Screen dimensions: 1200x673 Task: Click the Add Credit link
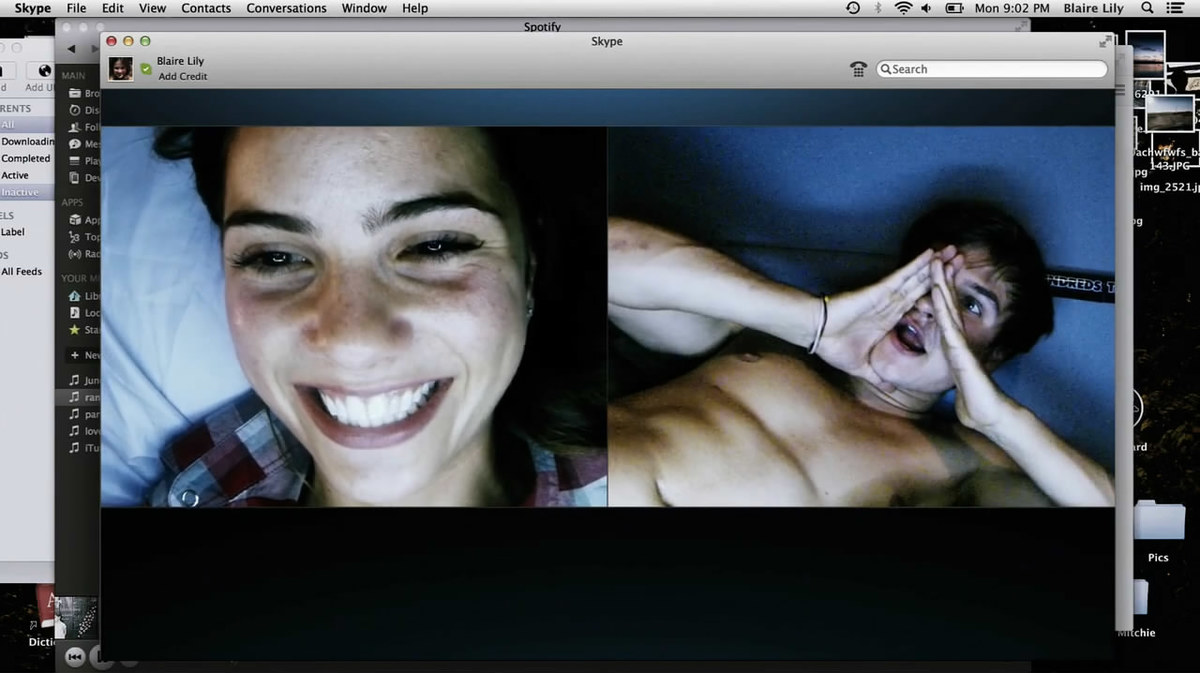pyautogui.click(x=181, y=77)
